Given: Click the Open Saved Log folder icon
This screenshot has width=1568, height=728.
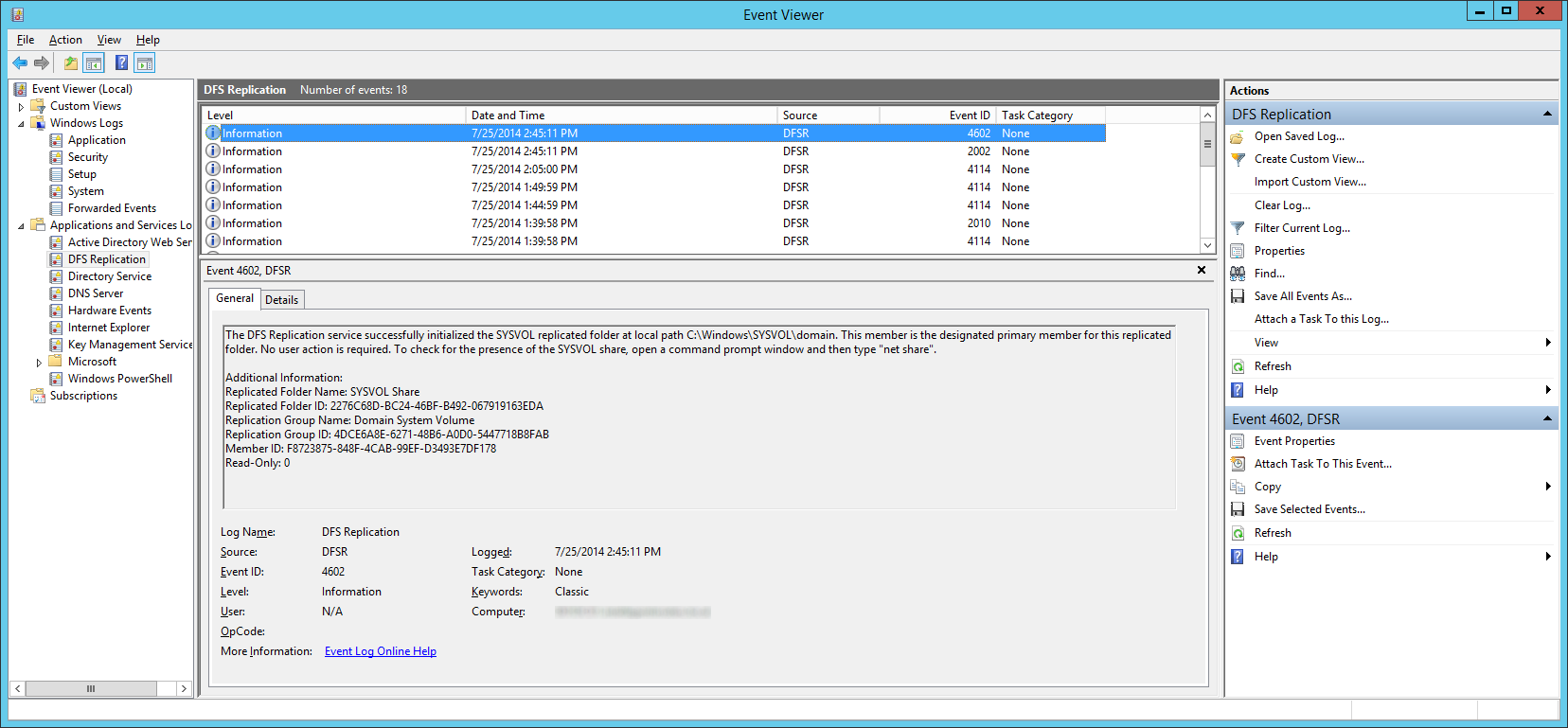Looking at the screenshot, I should click(1238, 136).
